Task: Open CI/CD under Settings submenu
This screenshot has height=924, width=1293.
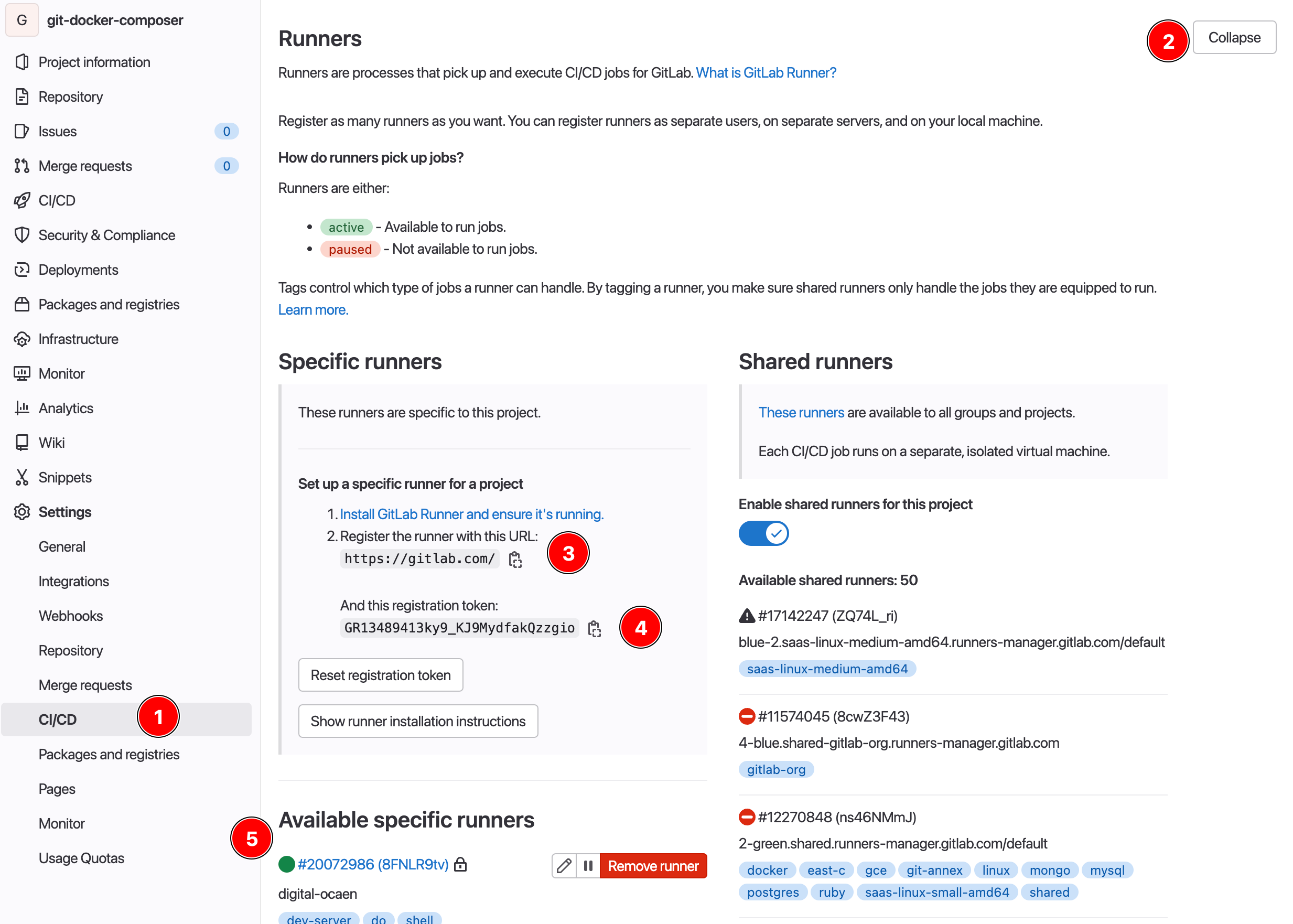Action: coord(58,719)
